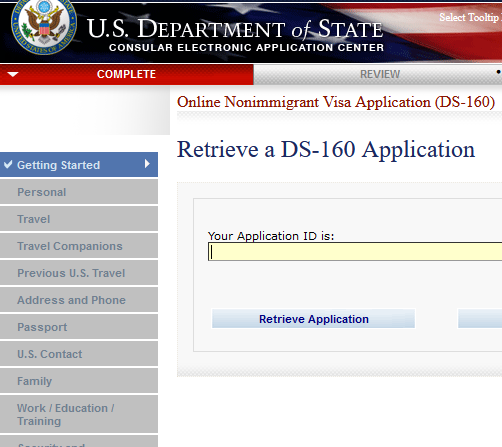Image resolution: width=502 pixels, height=447 pixels.
Task: Open the Personal section
Action: [79, 192]
